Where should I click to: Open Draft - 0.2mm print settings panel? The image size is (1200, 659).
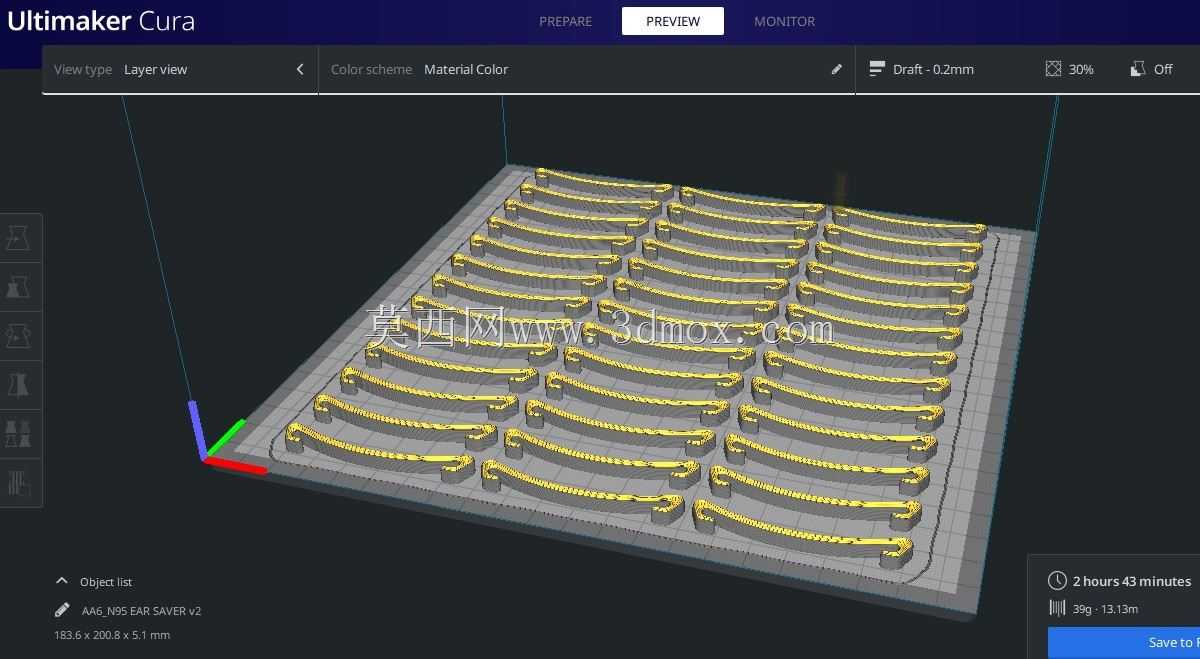[1027, 69]
